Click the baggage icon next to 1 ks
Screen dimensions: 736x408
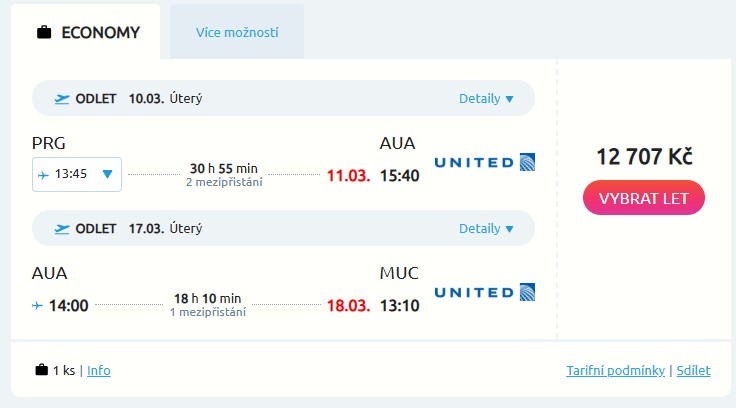[x=41, y=370]
